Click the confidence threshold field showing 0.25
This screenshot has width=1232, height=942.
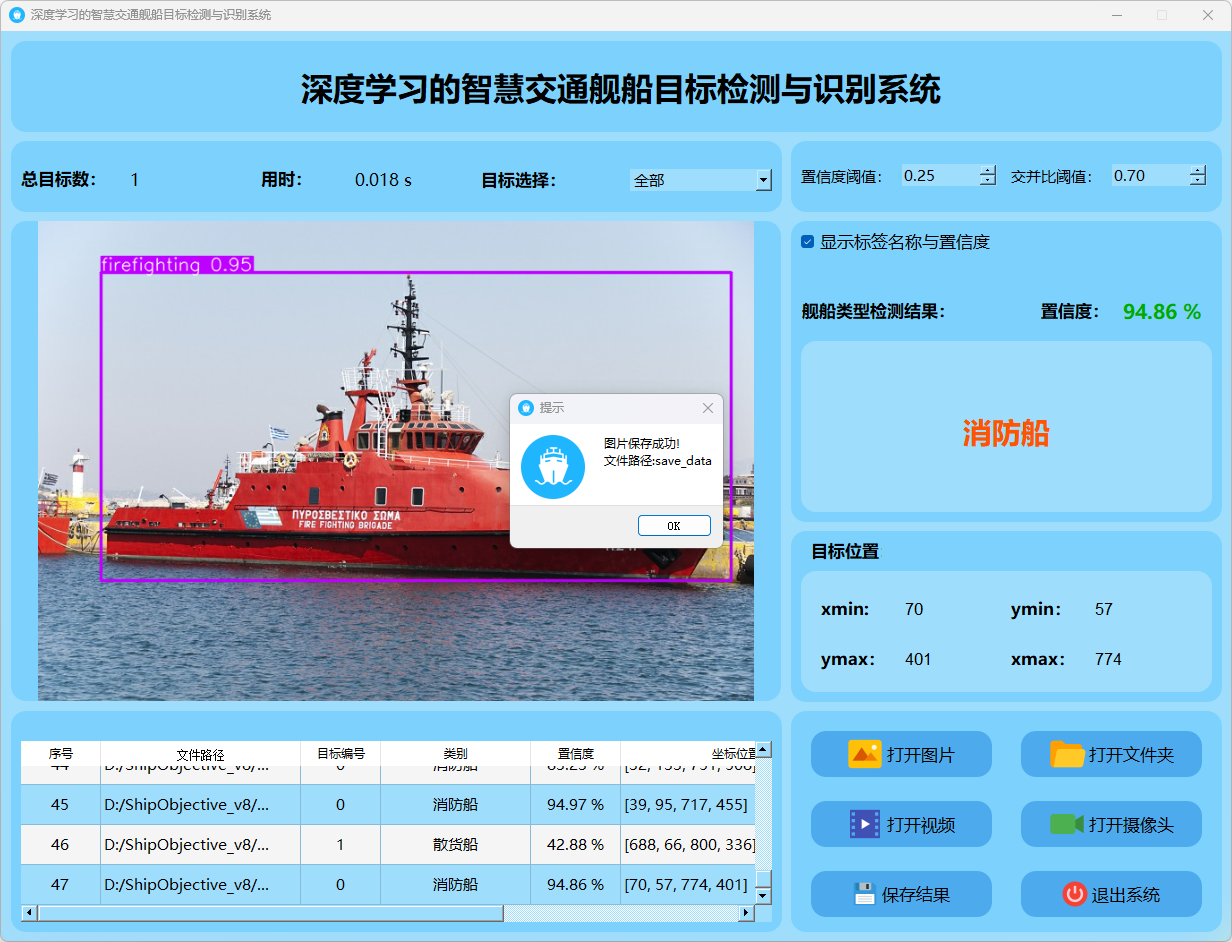[x=938, y=176]
